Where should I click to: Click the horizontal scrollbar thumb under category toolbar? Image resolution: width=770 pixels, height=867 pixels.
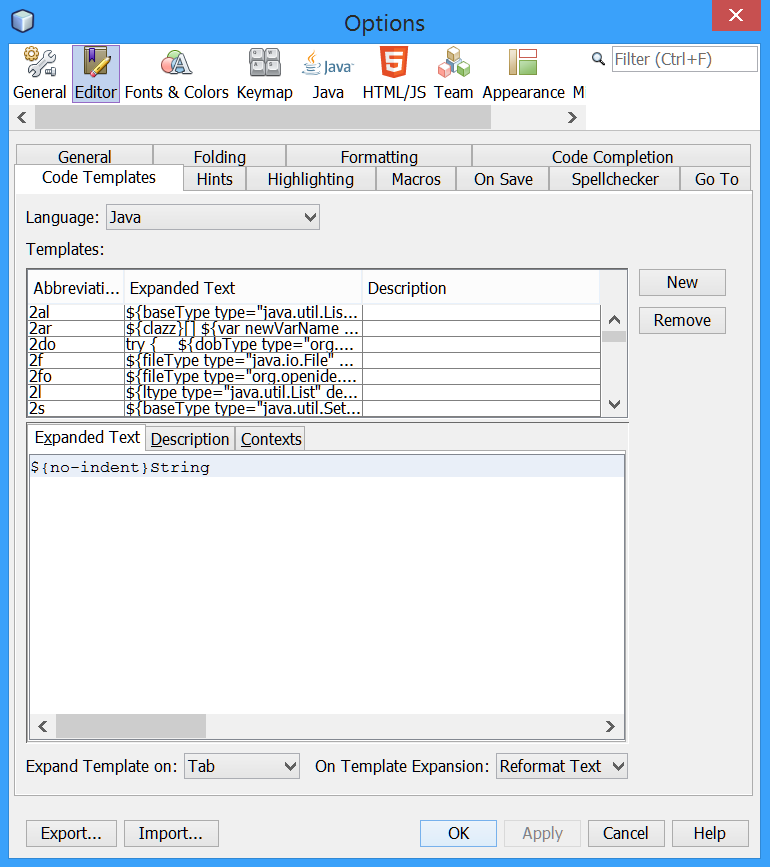(x=263, y=117)
